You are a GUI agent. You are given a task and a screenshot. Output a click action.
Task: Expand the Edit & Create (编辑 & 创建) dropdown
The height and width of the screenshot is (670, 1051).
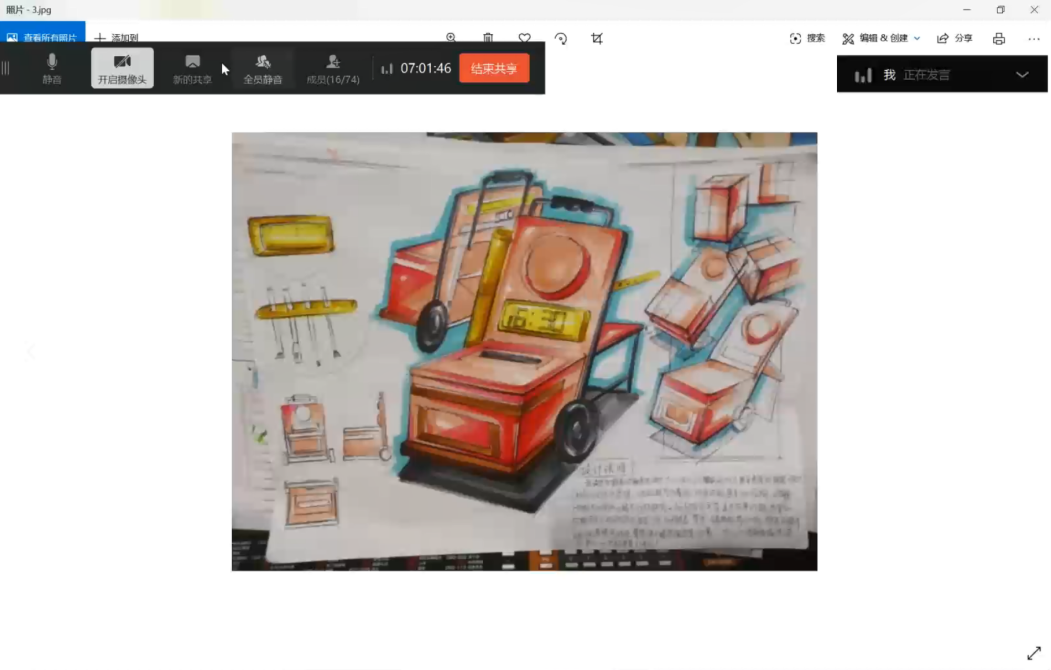click(881, 38)
